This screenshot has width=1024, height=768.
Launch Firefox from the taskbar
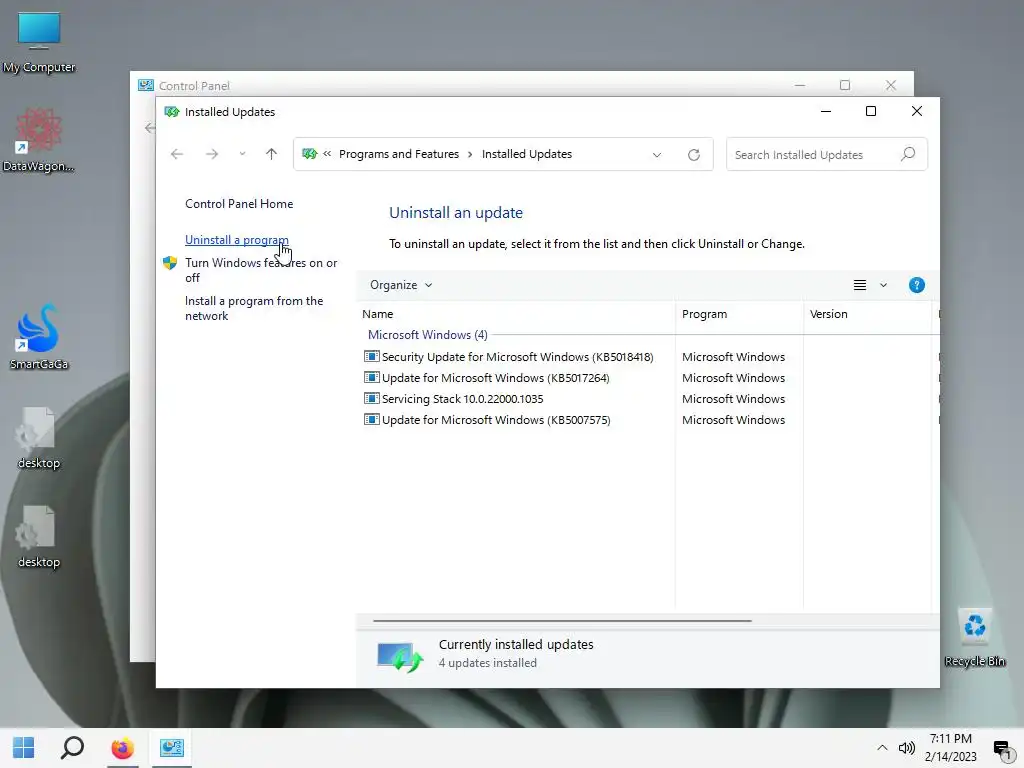click(122, 748)
